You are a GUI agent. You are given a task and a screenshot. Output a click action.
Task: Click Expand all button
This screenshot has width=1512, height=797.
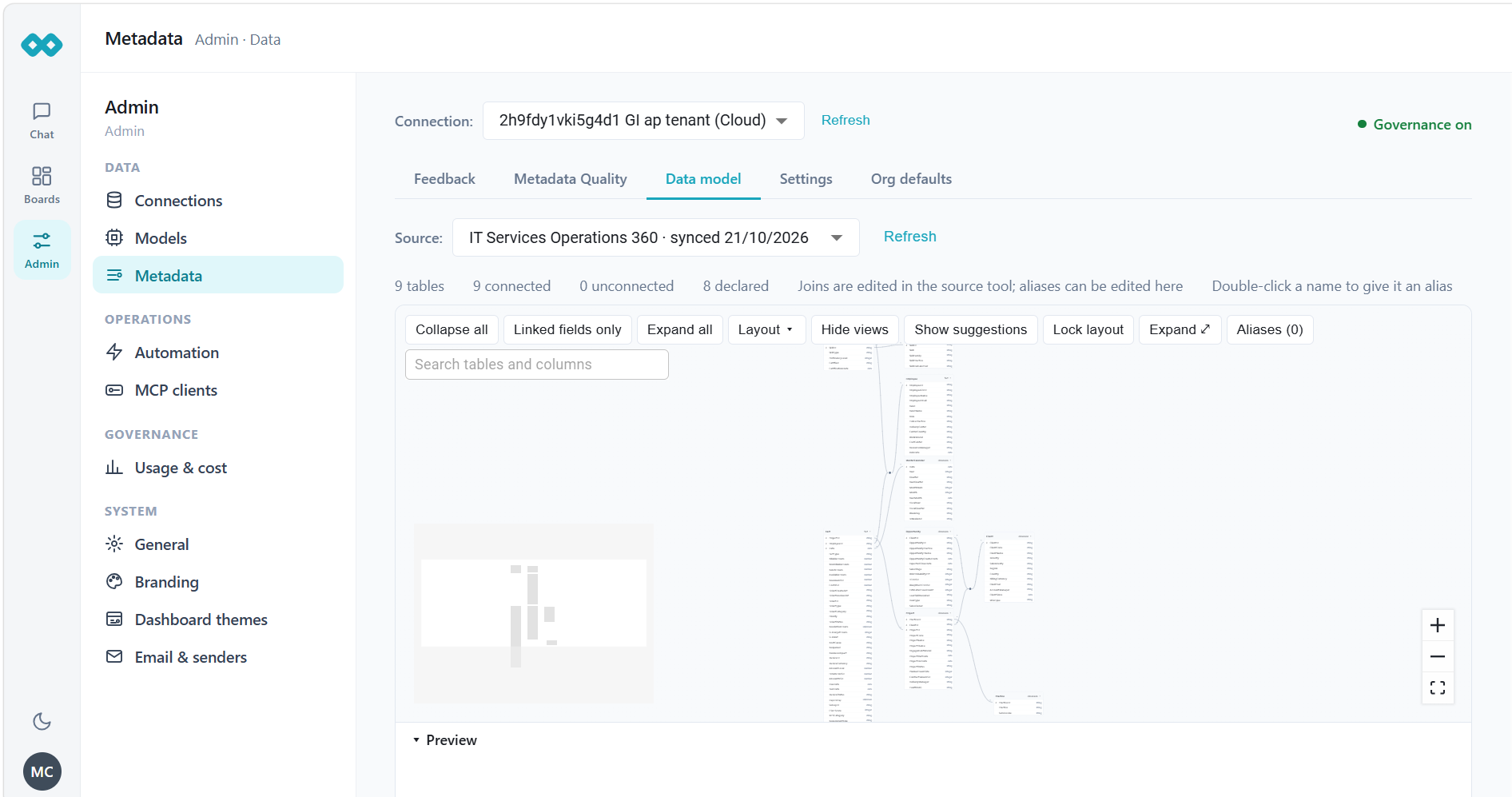tap(679, 329)
